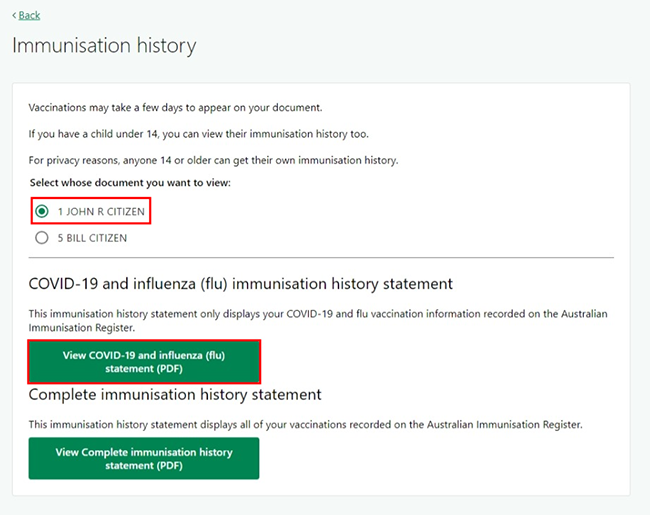Image resolution: width=650 pixels, height=515 pixels.
Task: Click the Back chevron arrow icon
Action: click(14, 15)
